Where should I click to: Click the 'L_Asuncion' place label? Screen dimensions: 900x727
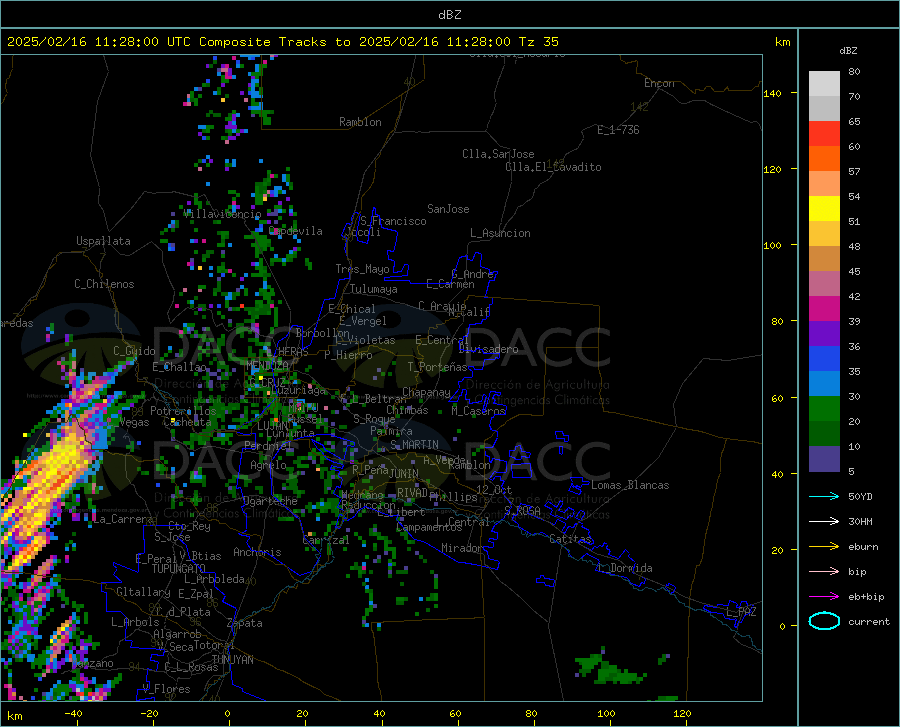(500, 233)
